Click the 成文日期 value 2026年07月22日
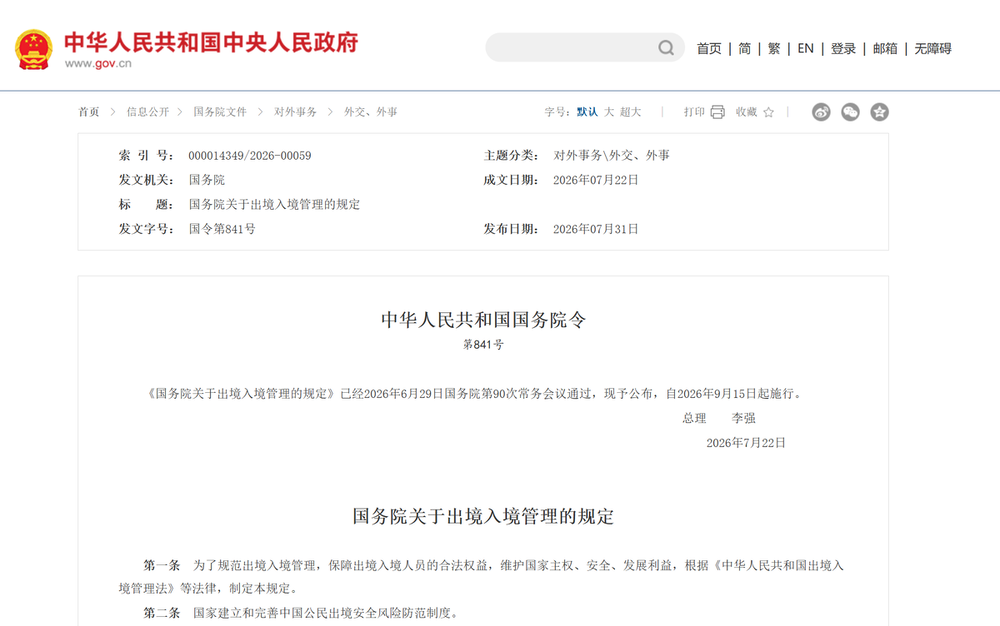Image resolution: width=1000 pixels, height=626 pixels. [596, 180]
